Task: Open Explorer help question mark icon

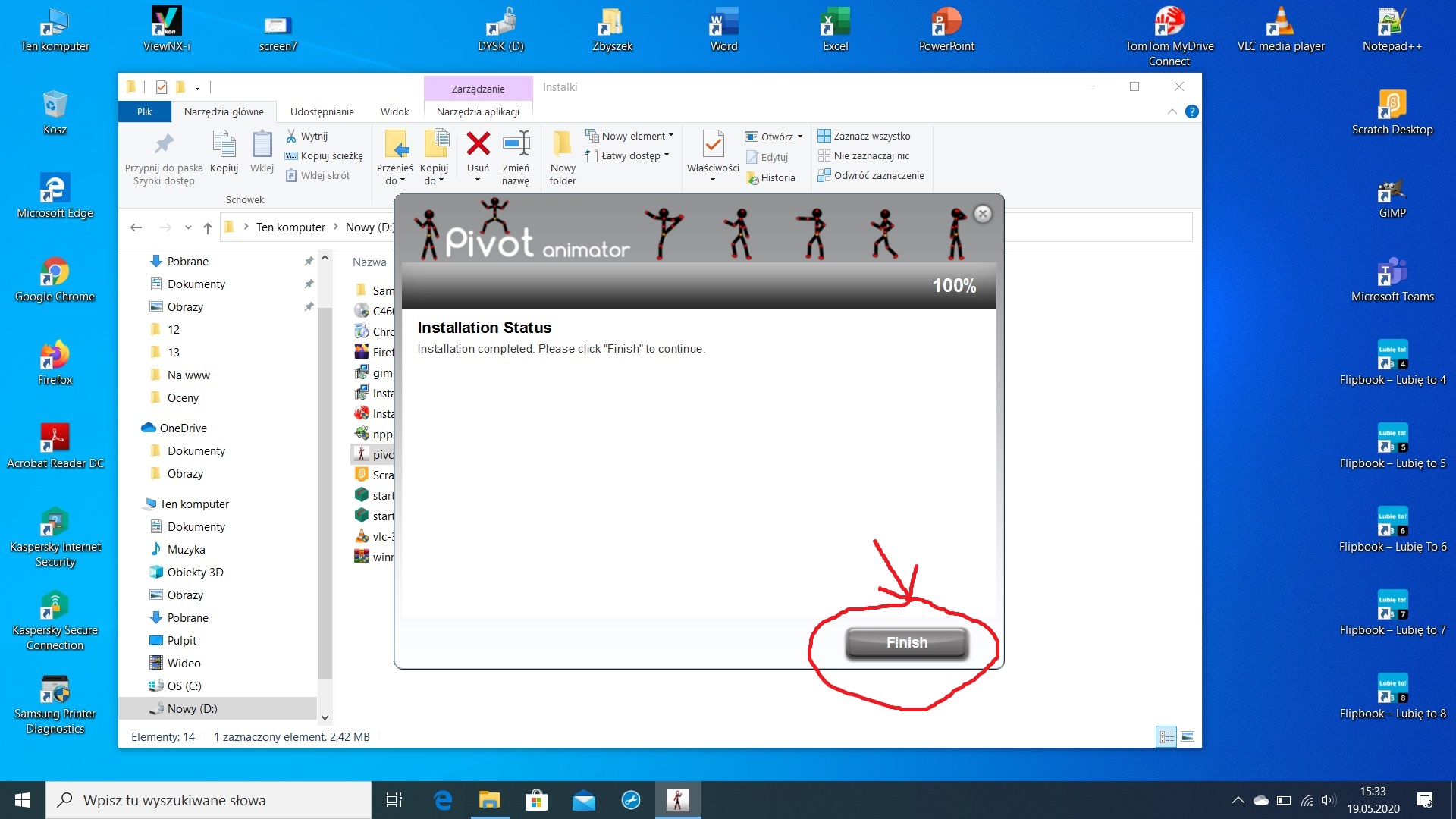Action: tap(1191, 111)
